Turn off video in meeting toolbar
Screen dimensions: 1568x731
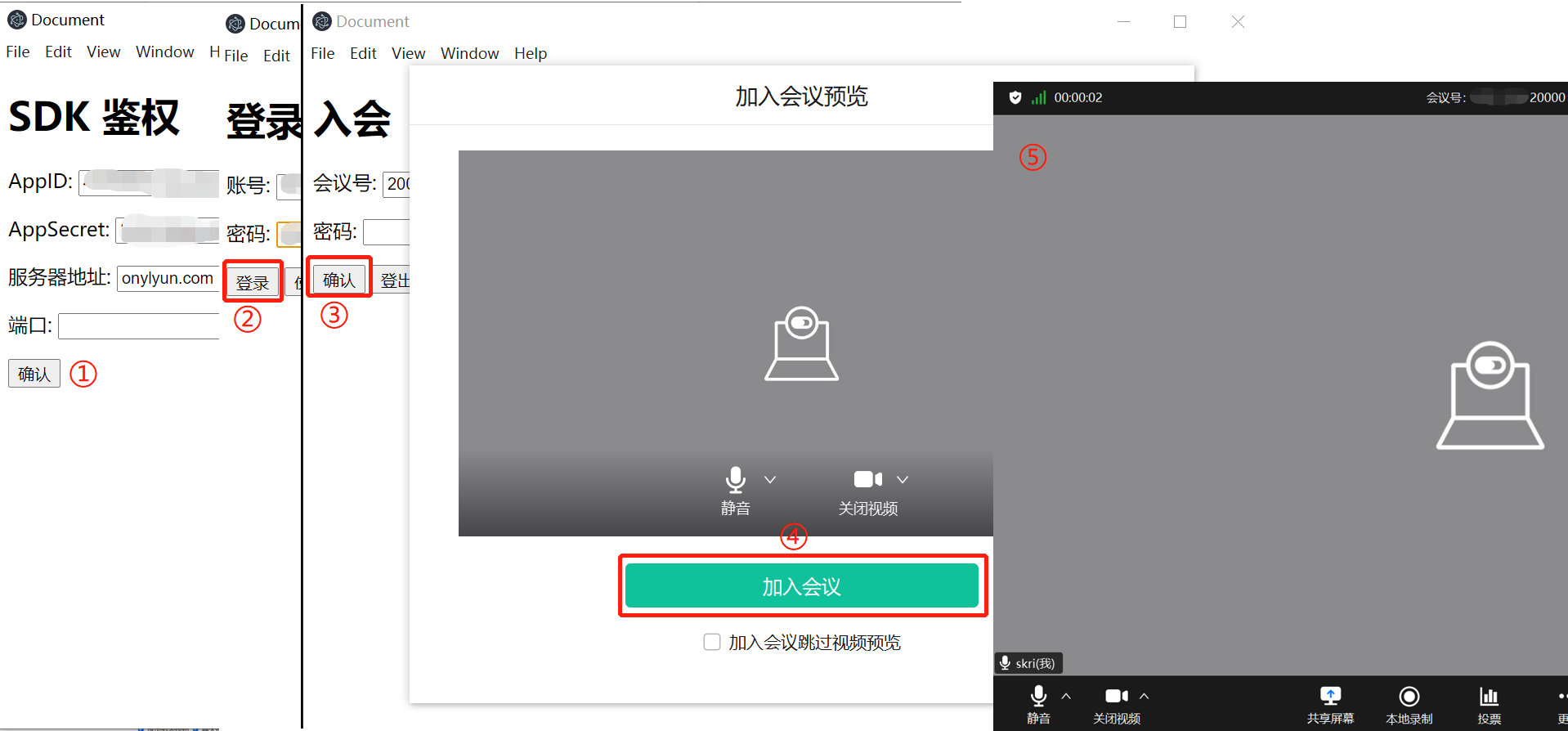(x=1117, y=705)
